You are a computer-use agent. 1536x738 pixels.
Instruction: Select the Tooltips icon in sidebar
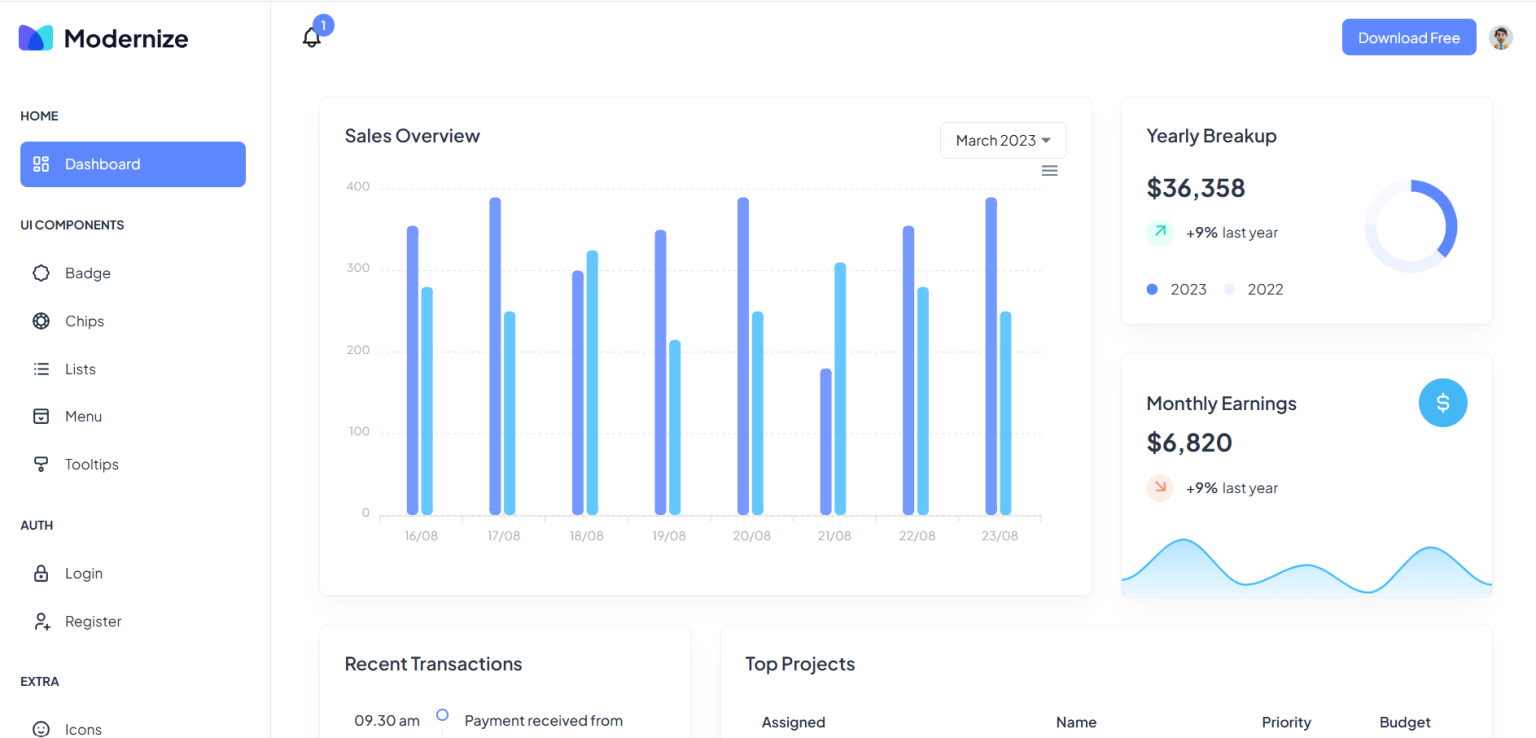(41, 464)
